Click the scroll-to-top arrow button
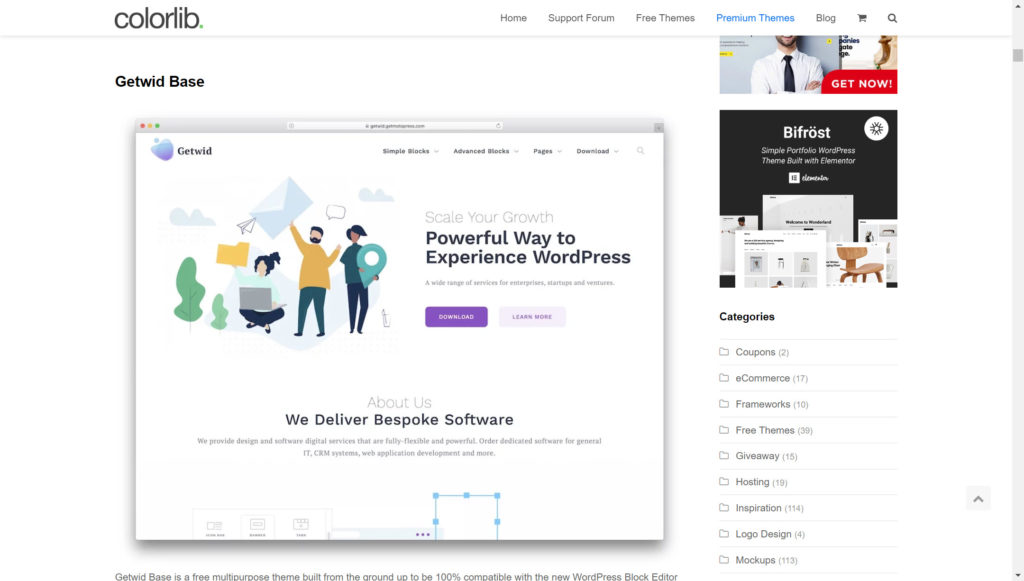 point(978,499)
